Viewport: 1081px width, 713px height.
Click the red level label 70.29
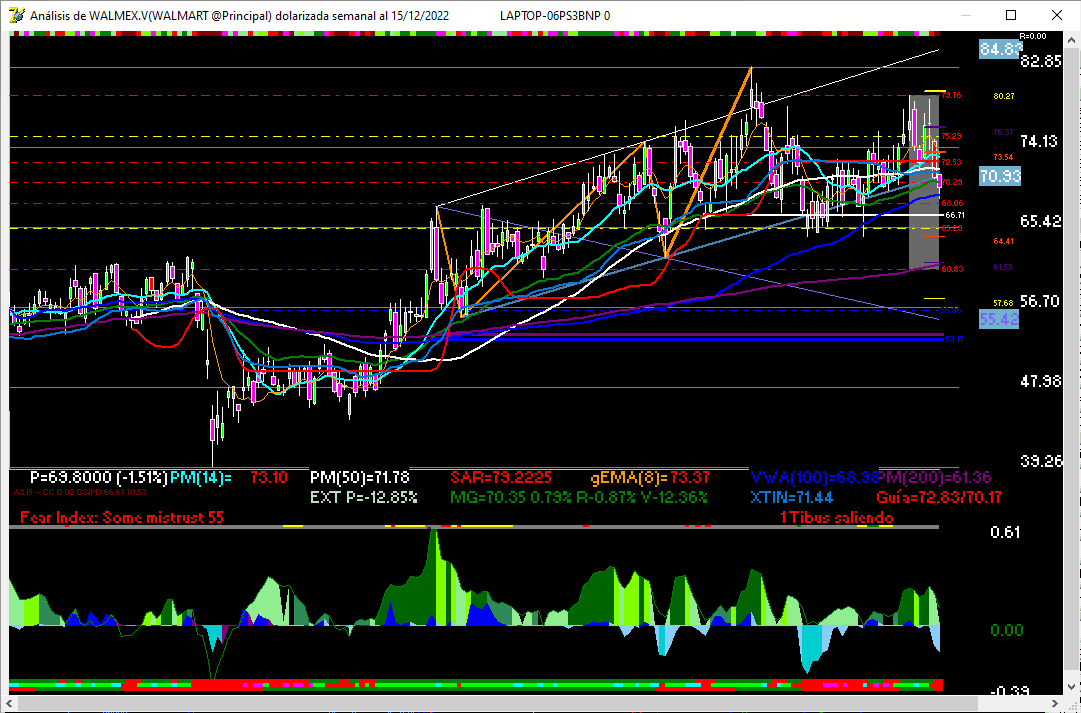tap(952, 182)
